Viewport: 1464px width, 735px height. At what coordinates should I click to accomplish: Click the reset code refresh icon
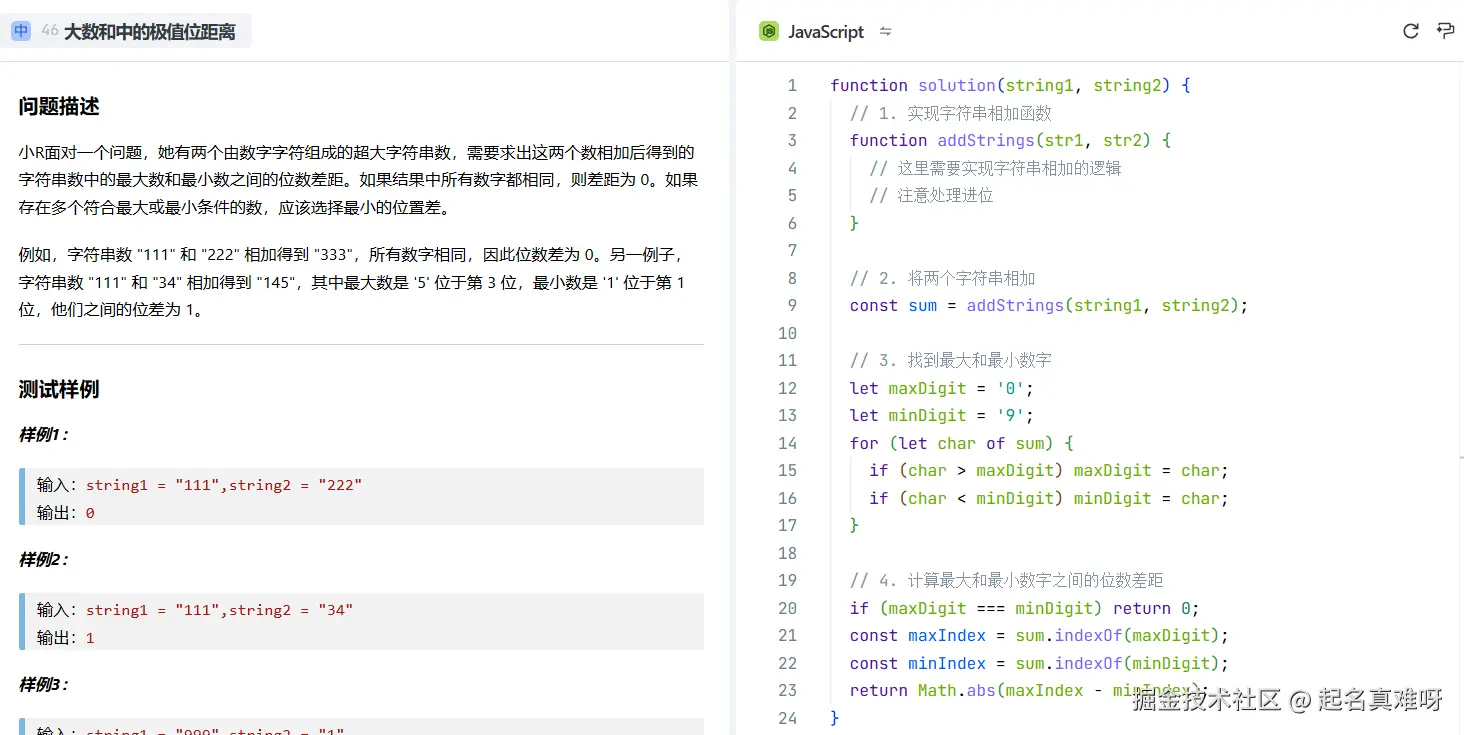[1410, 31]
